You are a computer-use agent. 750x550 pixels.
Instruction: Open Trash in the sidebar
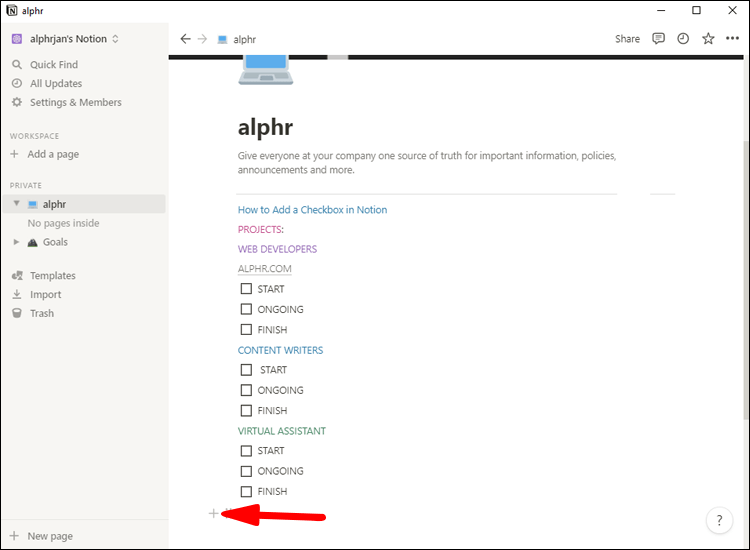[41, 313]
